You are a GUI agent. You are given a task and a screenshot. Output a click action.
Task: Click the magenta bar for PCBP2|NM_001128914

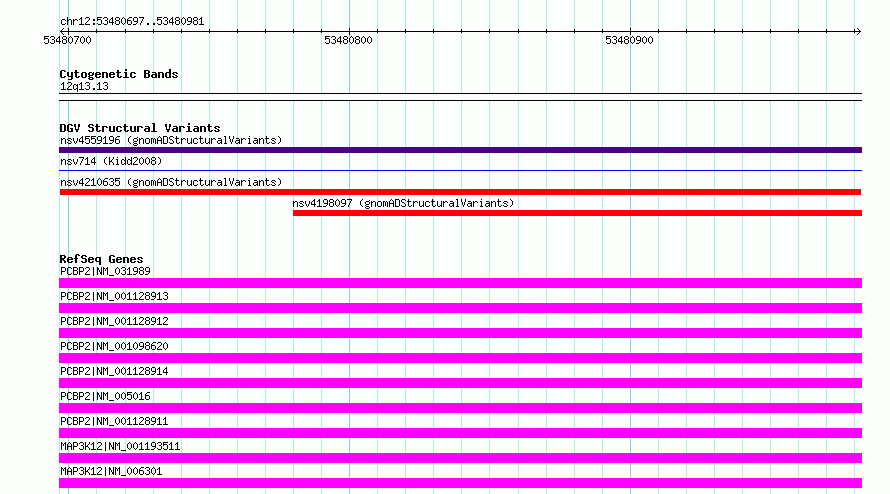click(460, 383)
